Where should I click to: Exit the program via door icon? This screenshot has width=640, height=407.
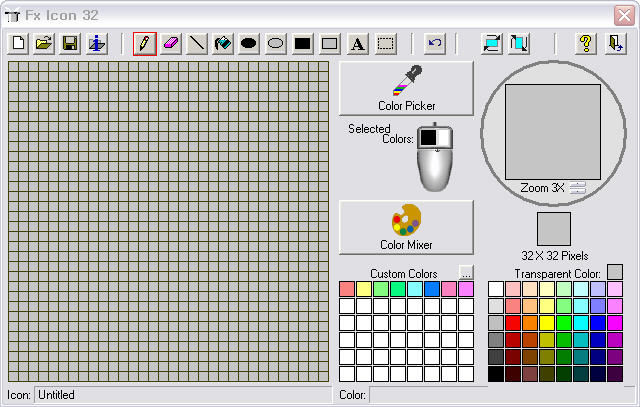(616, 43)
